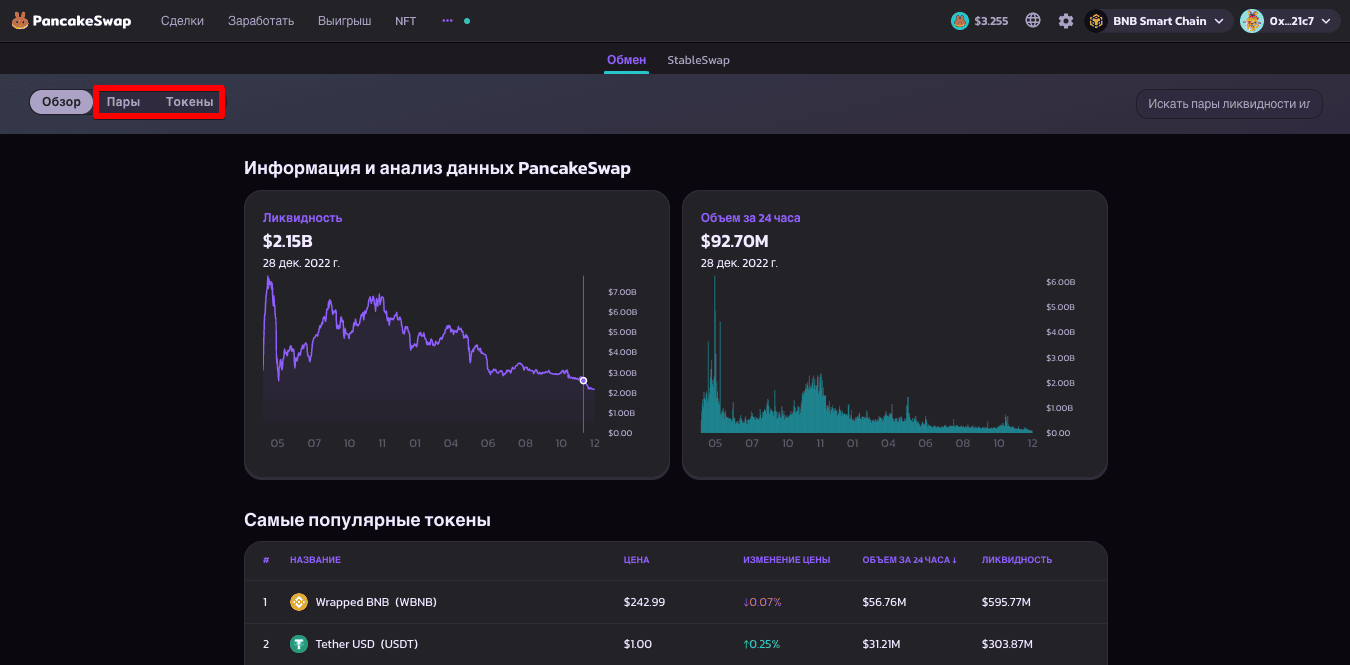Select the Токены tokens view
1350x665 pixels.
pos(190,102)
